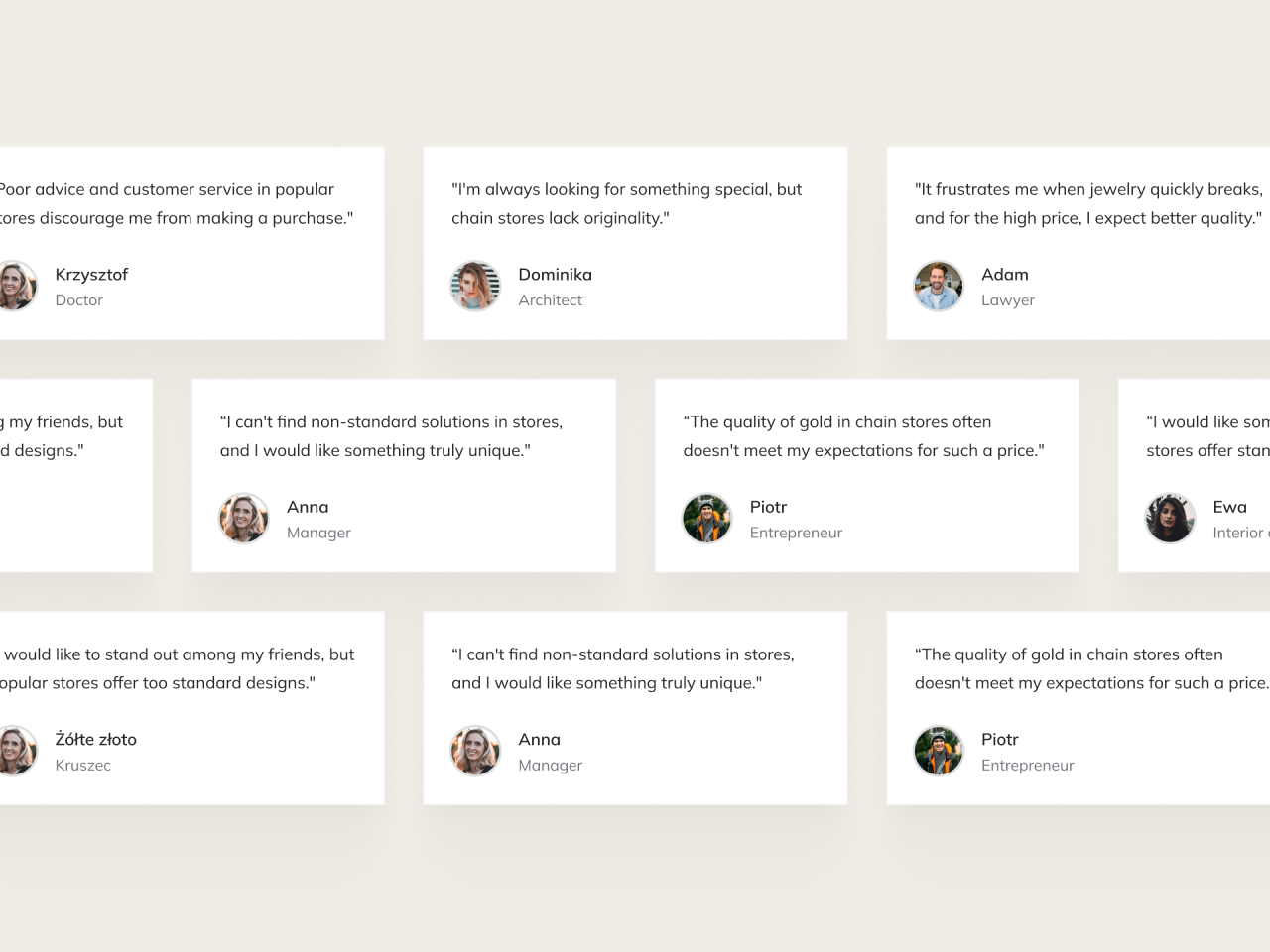Click Ewa's avatar photo
This screenshot has width=1270, height=952.
tap(1171, 519)
